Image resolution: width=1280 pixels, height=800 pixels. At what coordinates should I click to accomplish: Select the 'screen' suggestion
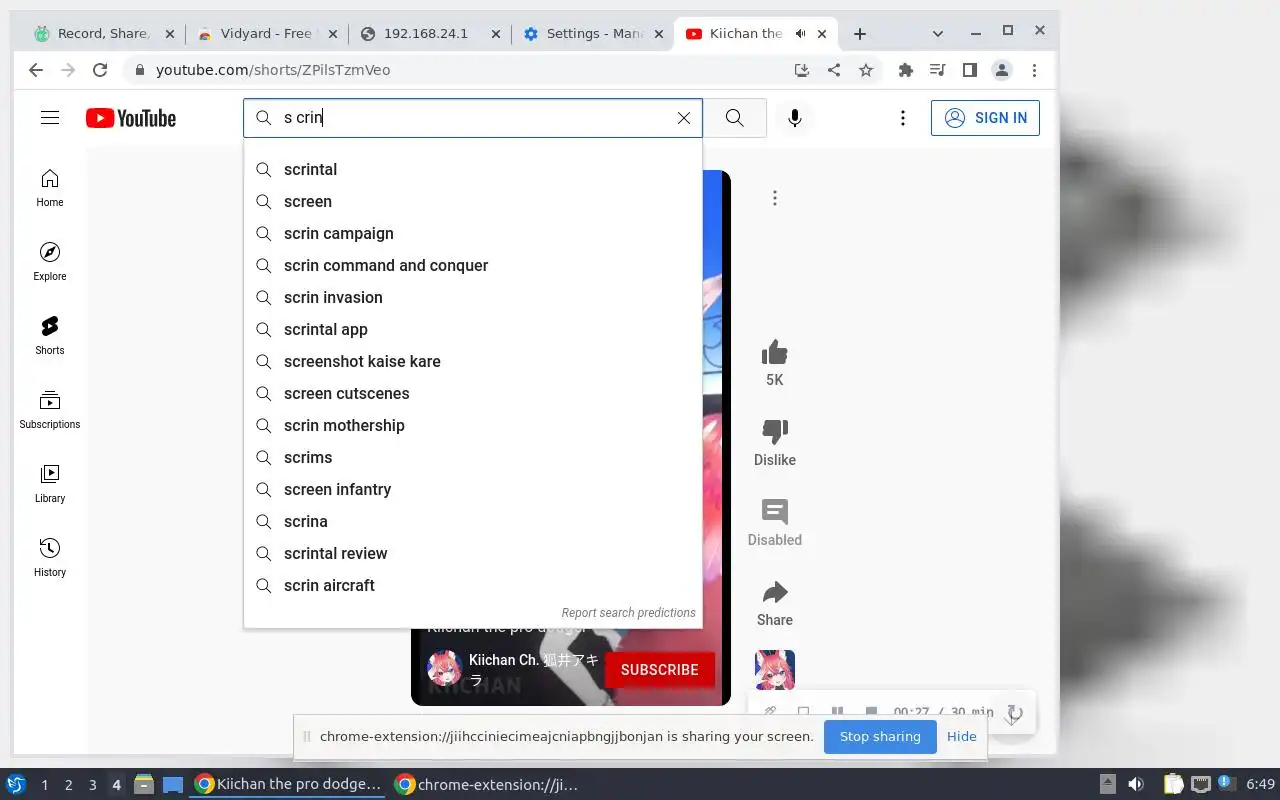pyautogui.click(x=473, y=202)
